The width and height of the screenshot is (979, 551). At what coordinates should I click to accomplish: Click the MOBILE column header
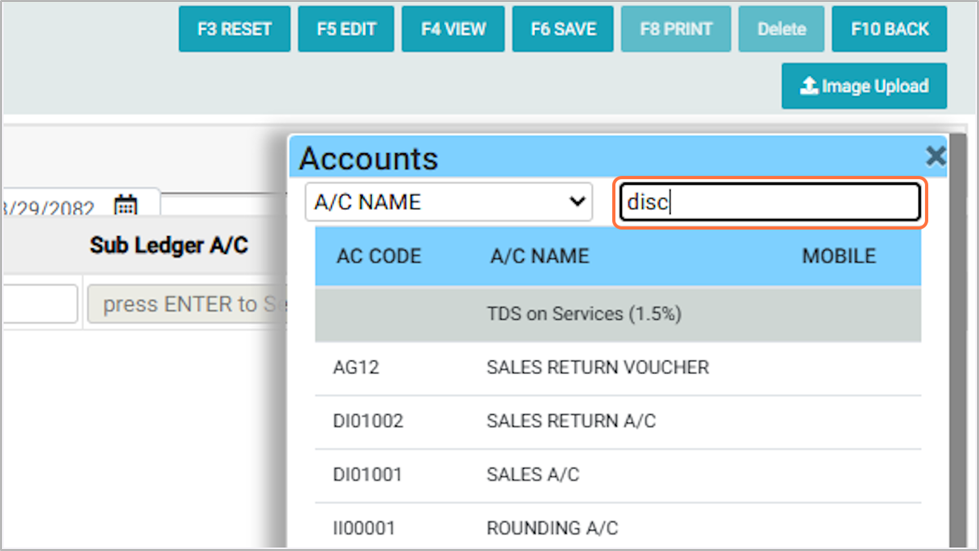point(838,256)
